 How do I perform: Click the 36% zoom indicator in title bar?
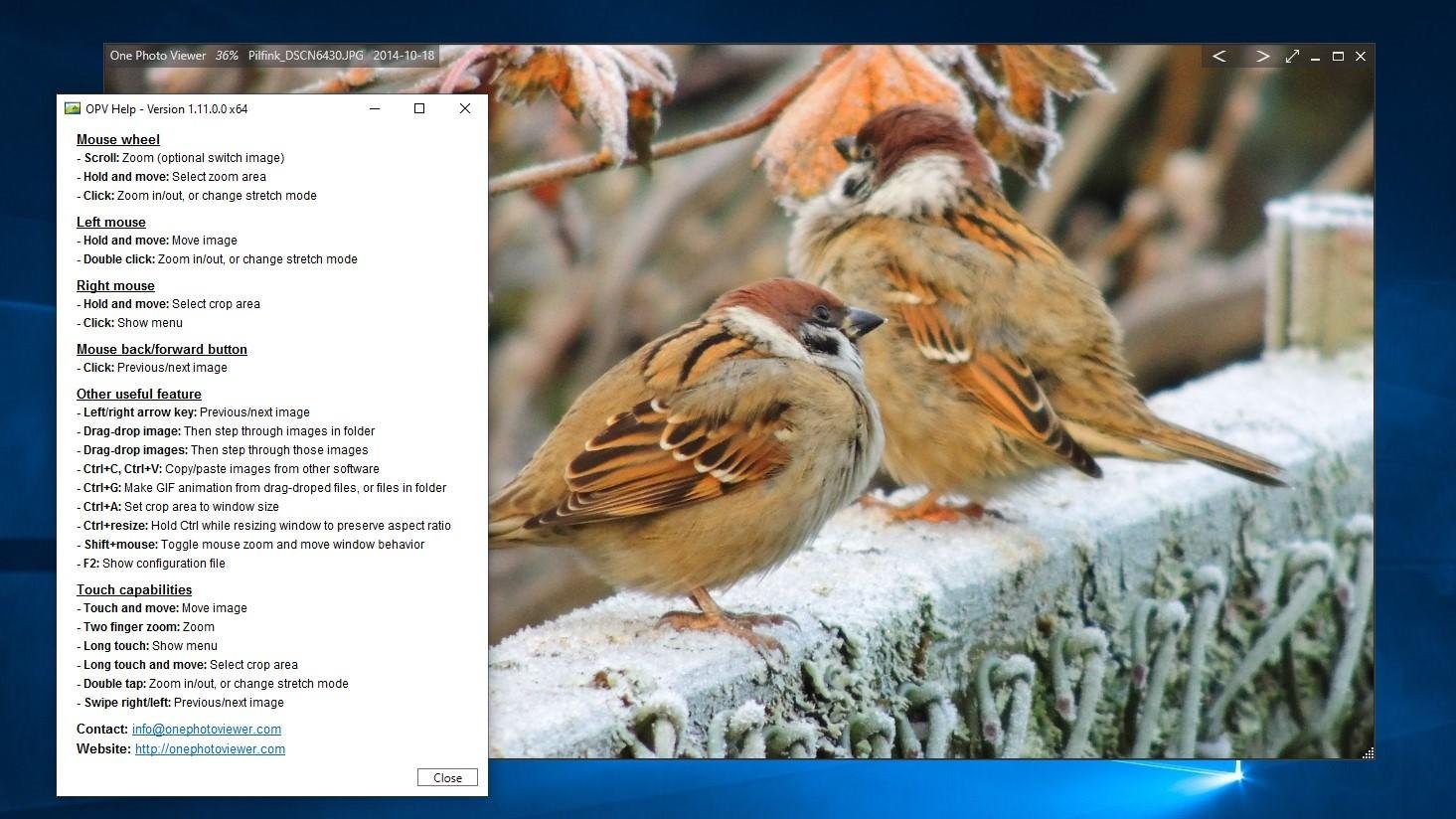(x=226, y=56)
